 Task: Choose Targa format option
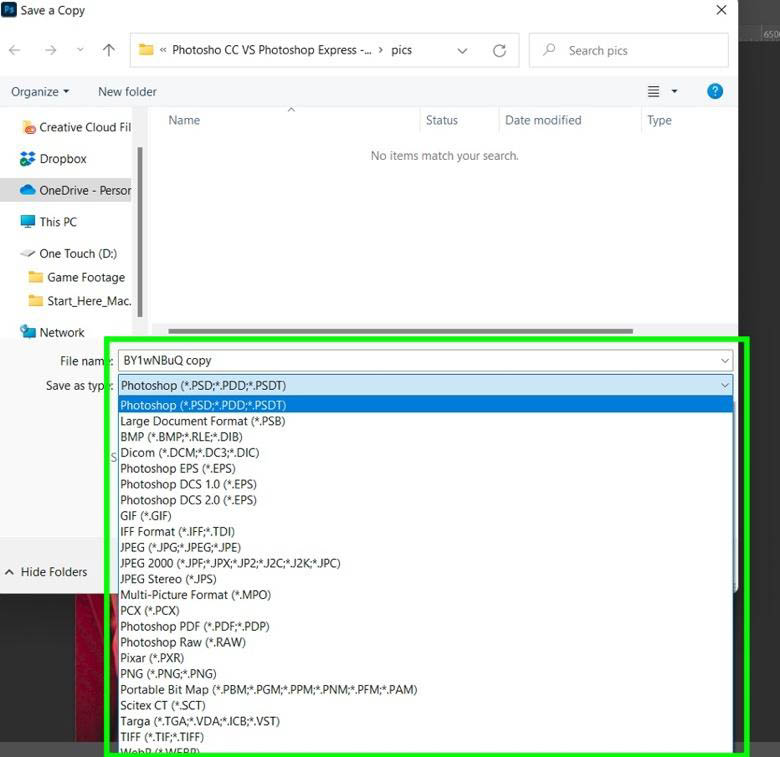425,721
